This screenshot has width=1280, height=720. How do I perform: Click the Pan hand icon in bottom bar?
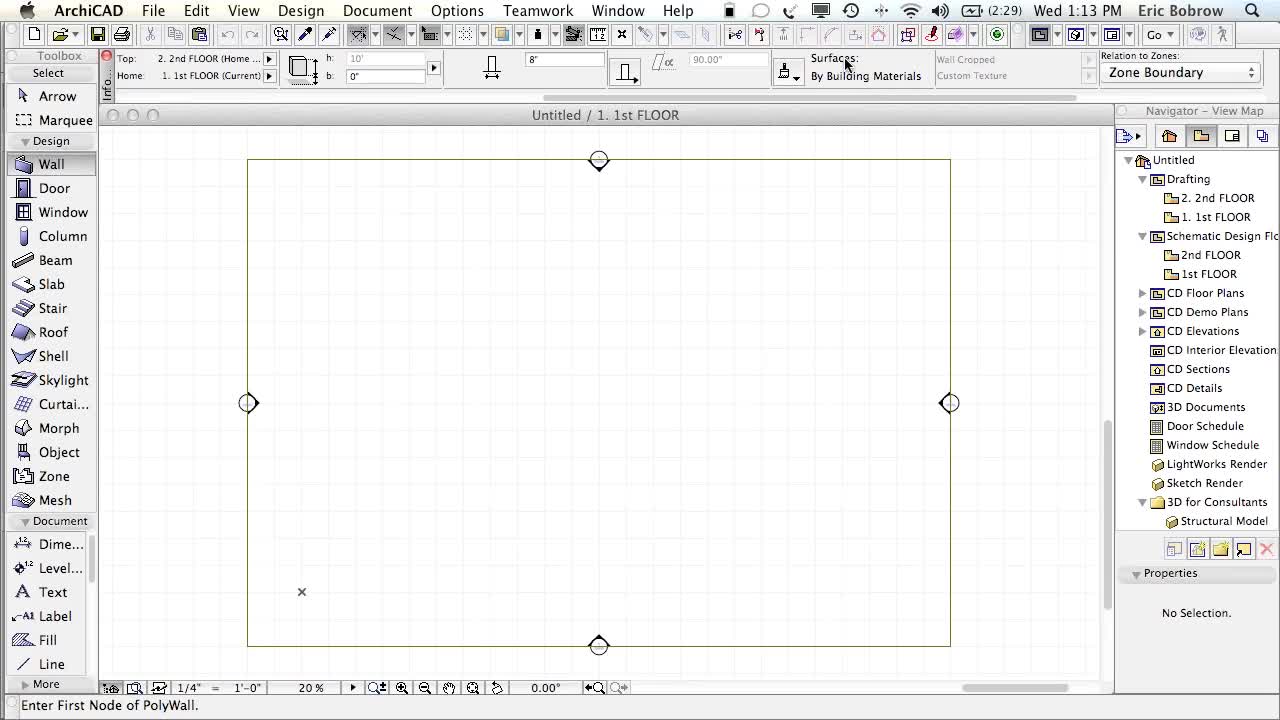[x=449, y=688]
